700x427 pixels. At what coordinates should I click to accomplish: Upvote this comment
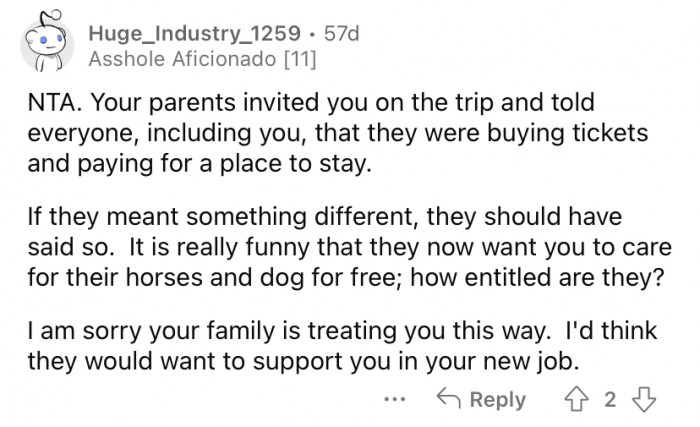coord(578,399)
